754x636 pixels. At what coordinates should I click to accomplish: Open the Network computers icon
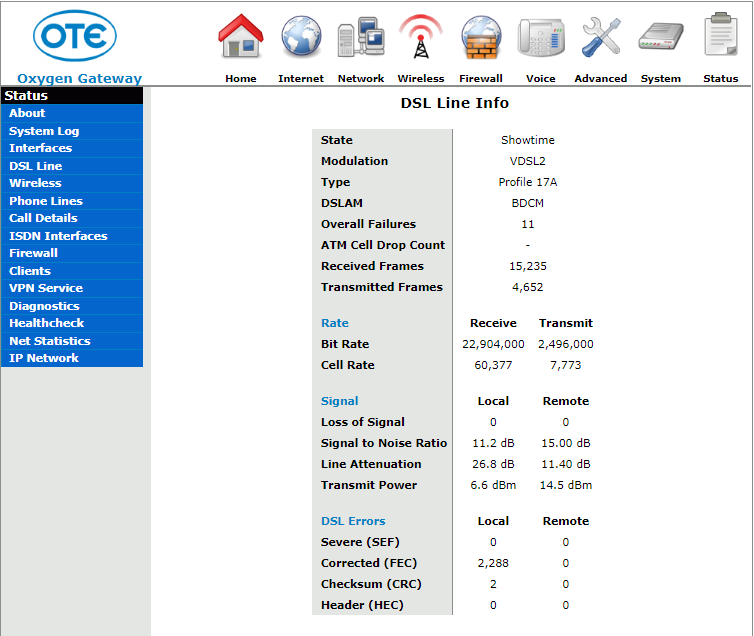tap(361, 37)
